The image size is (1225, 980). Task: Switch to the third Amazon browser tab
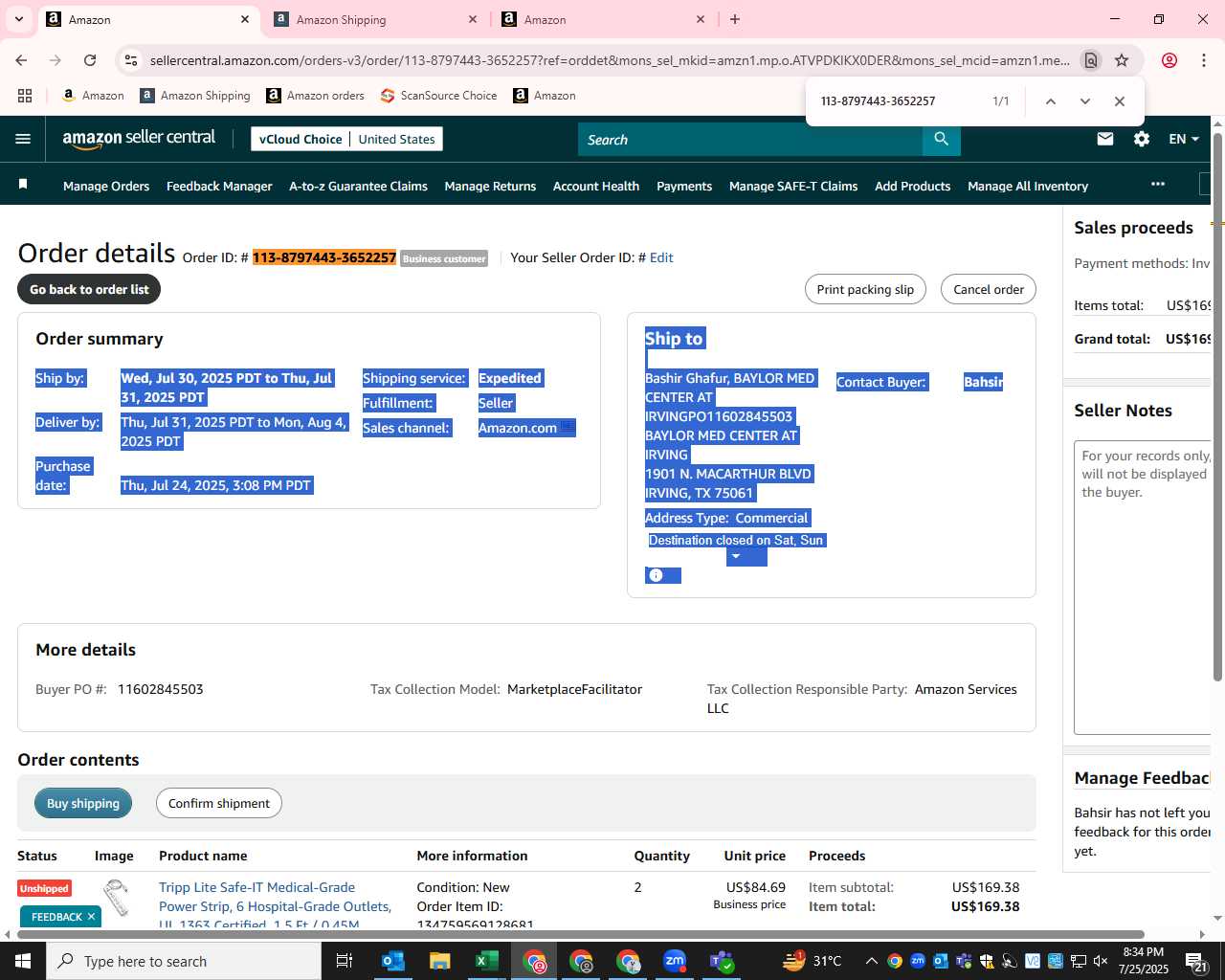[603, 19]
